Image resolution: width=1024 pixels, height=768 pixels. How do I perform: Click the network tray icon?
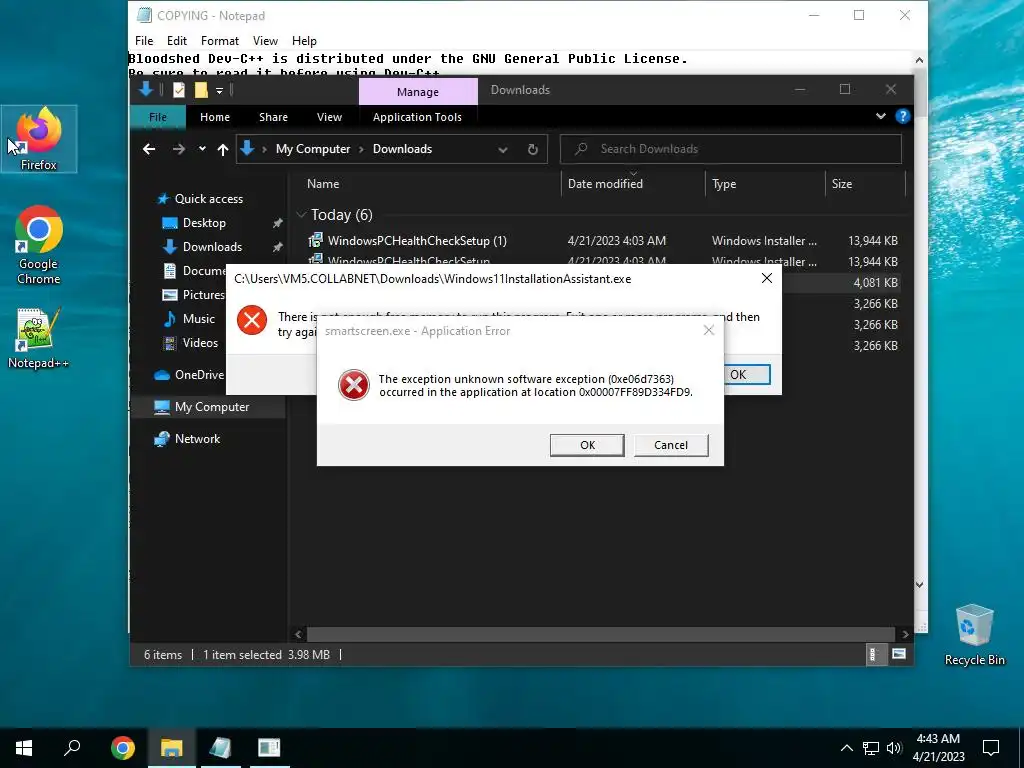[871, 748]
